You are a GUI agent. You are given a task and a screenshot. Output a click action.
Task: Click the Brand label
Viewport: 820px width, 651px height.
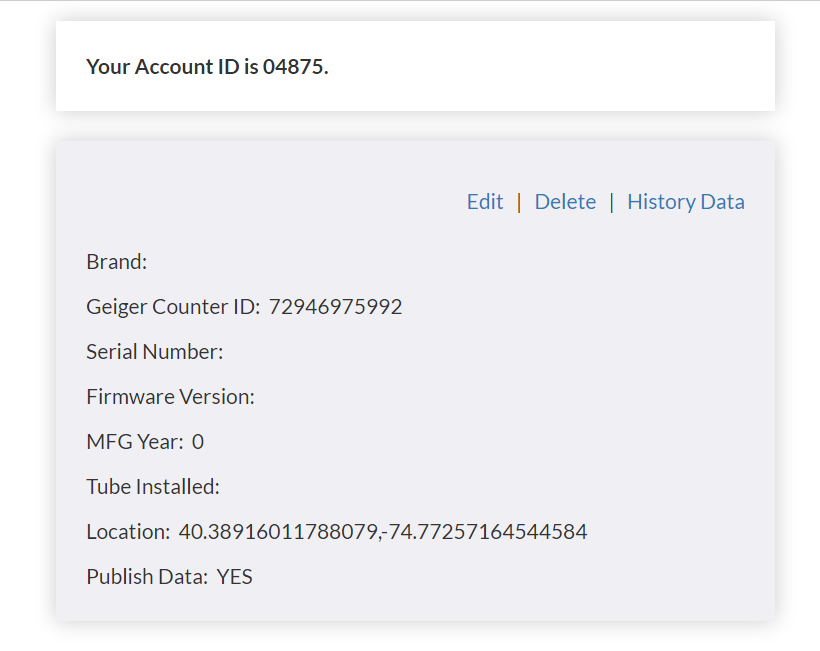point(117,262)
